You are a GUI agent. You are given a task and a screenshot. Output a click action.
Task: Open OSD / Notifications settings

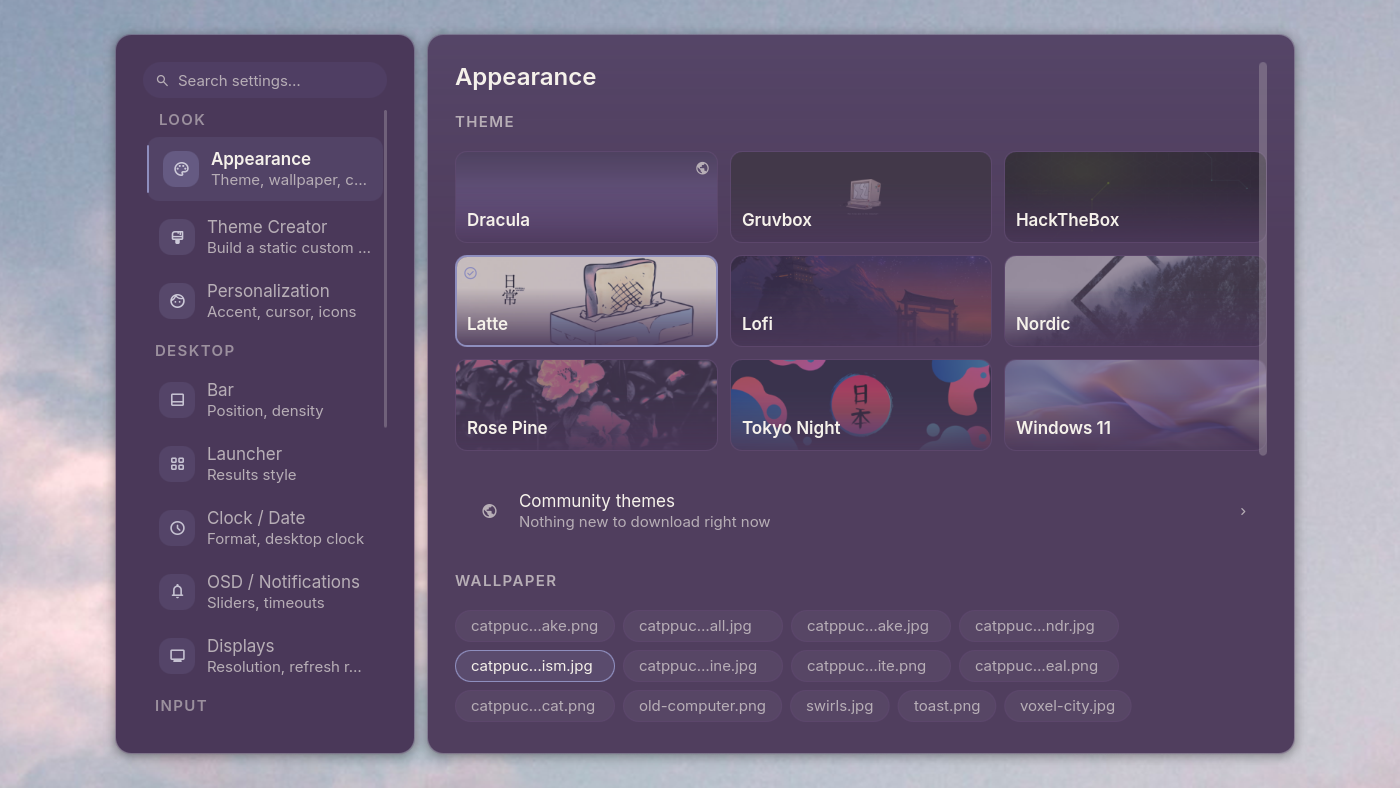click(x=265, y=592)
